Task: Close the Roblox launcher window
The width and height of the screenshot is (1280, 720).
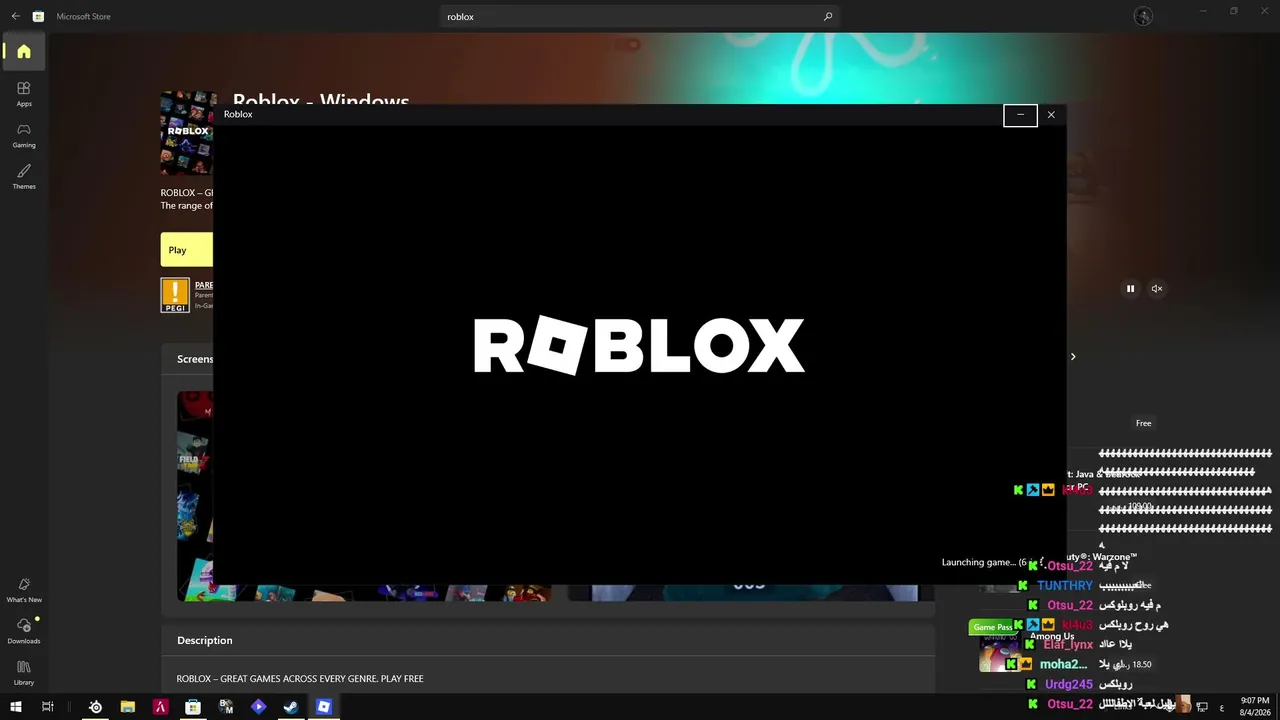Action: 1051,115
